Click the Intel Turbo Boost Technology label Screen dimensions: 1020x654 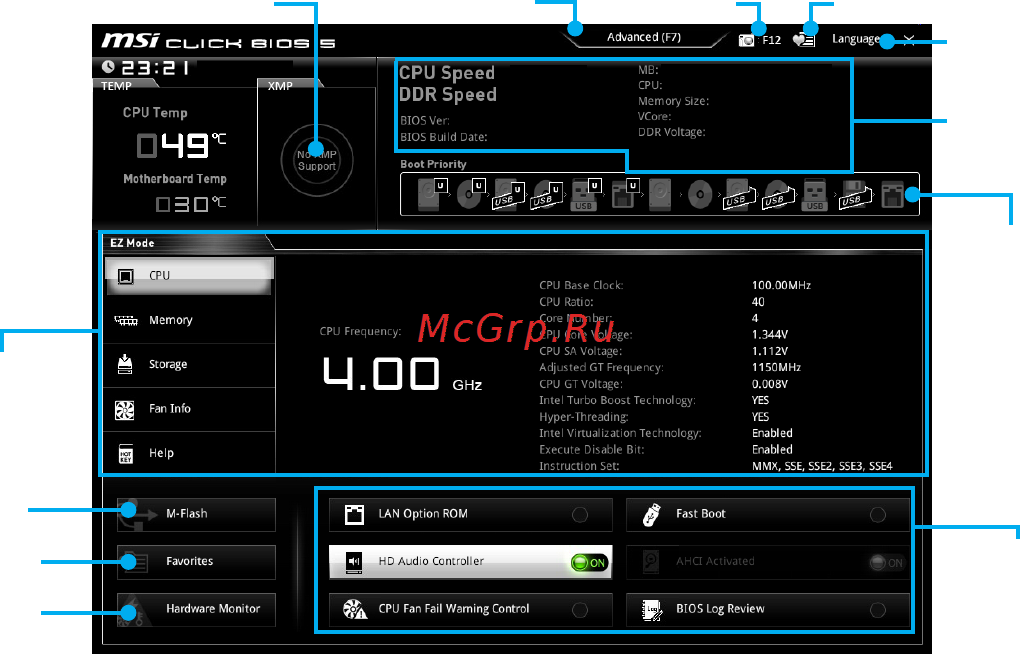[617, 400]
